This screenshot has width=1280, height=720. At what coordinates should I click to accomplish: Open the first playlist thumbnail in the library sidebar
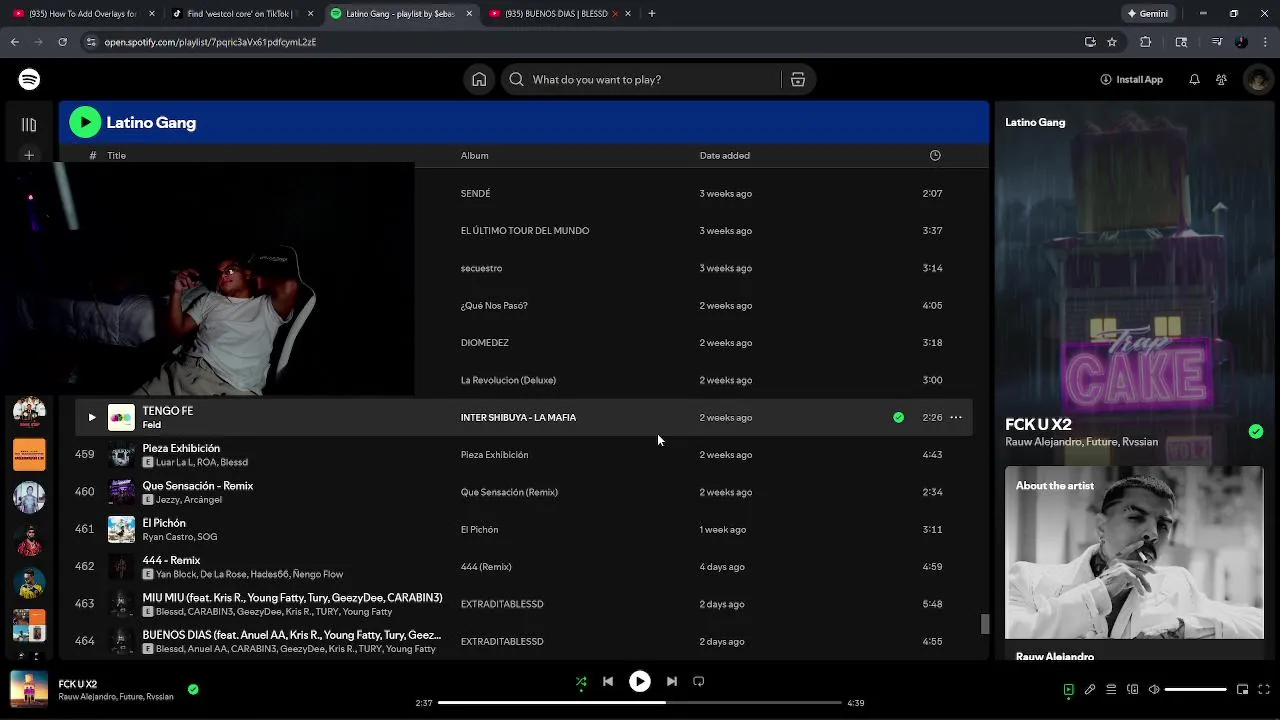click(29, 411)
